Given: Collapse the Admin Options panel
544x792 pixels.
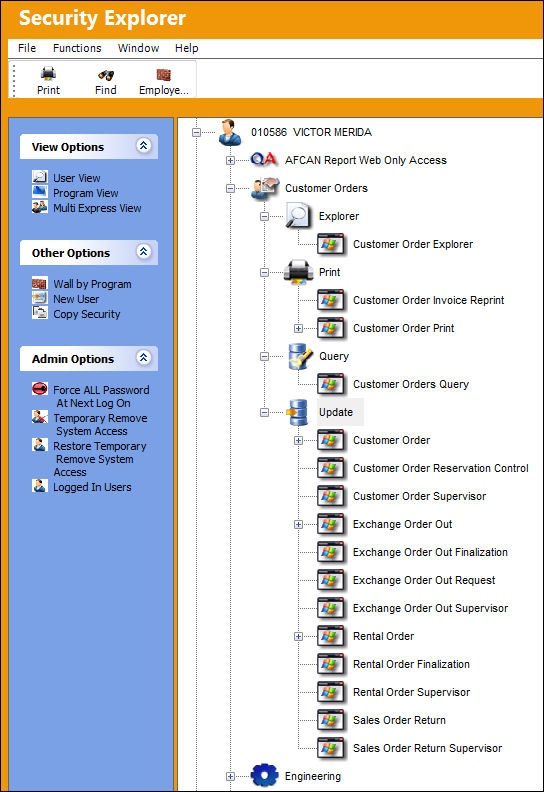Looking at the screenshot, I should [143, 358].
